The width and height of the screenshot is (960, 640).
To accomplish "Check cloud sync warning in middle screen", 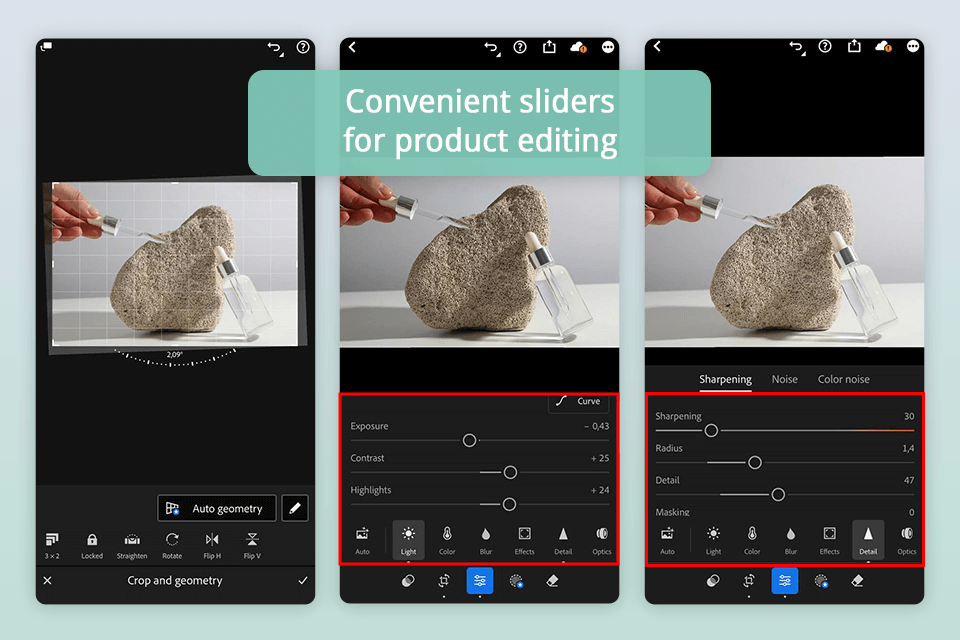I will (x=579, y=47).
